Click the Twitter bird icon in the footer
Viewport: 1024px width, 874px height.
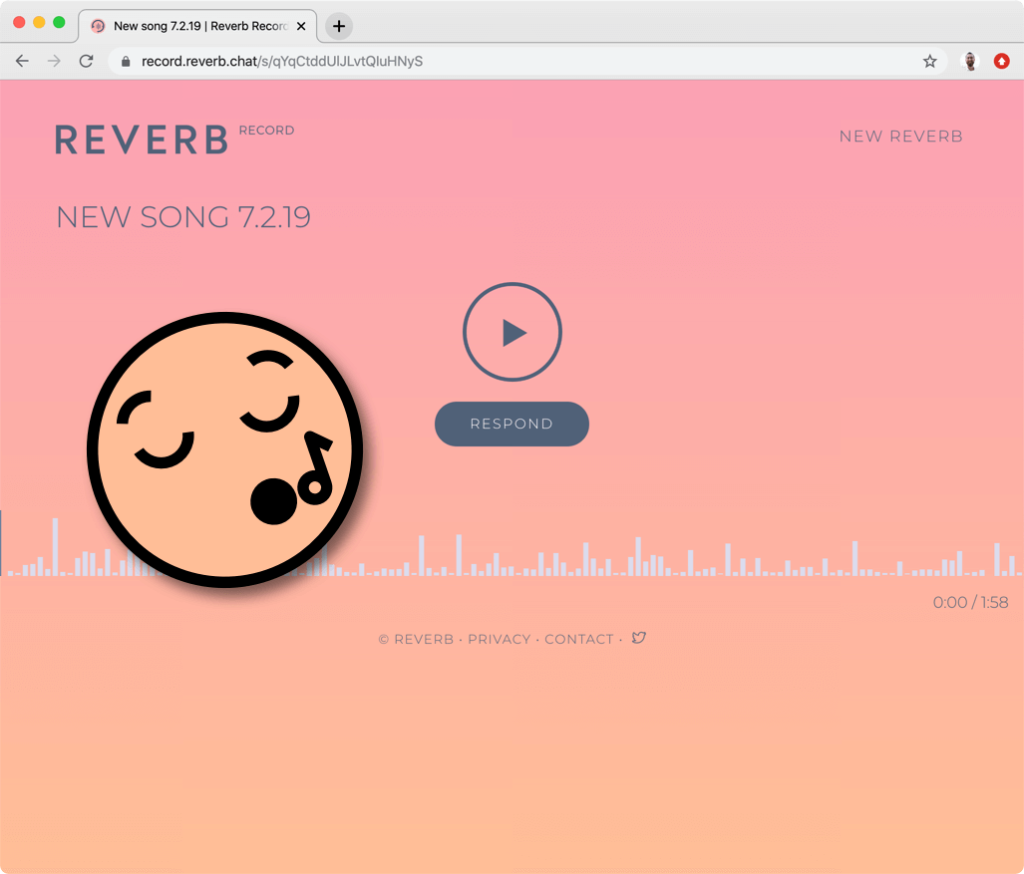(x=639, y=638)
